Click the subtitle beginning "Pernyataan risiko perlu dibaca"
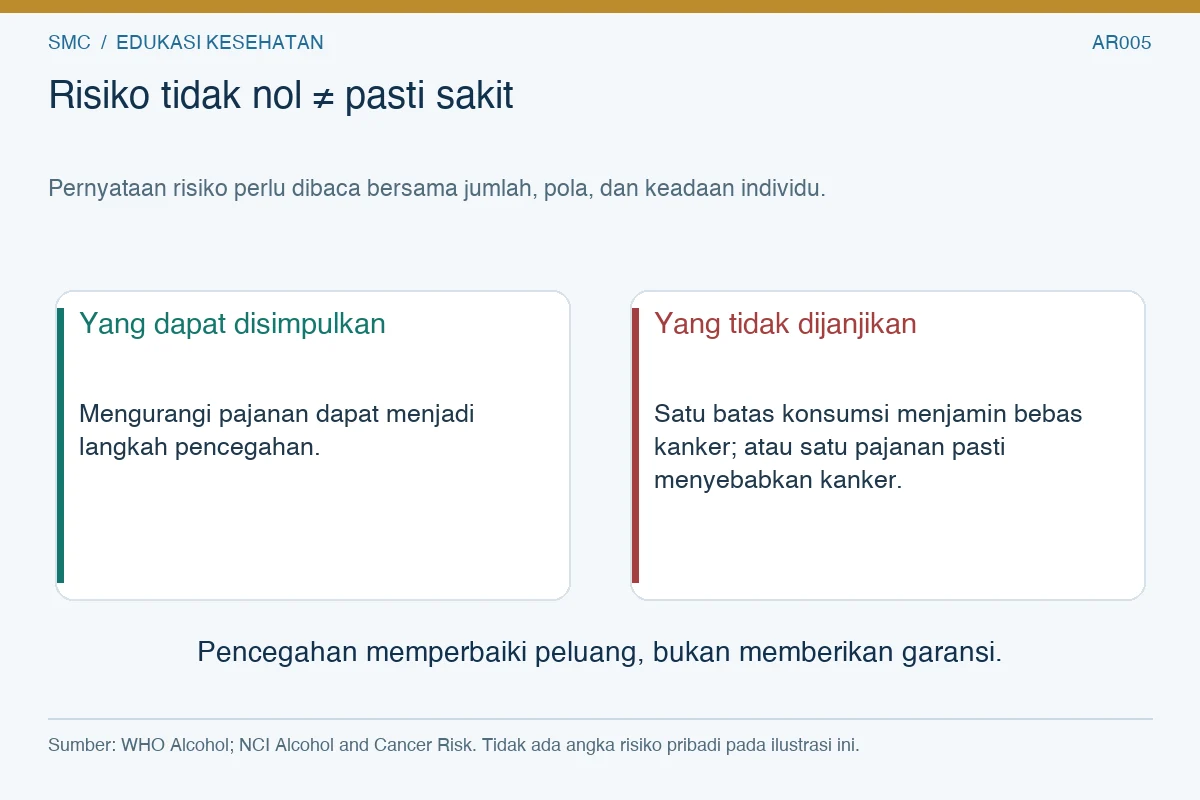The width and height of the screenshot is (1200, 800). (437, 188)
